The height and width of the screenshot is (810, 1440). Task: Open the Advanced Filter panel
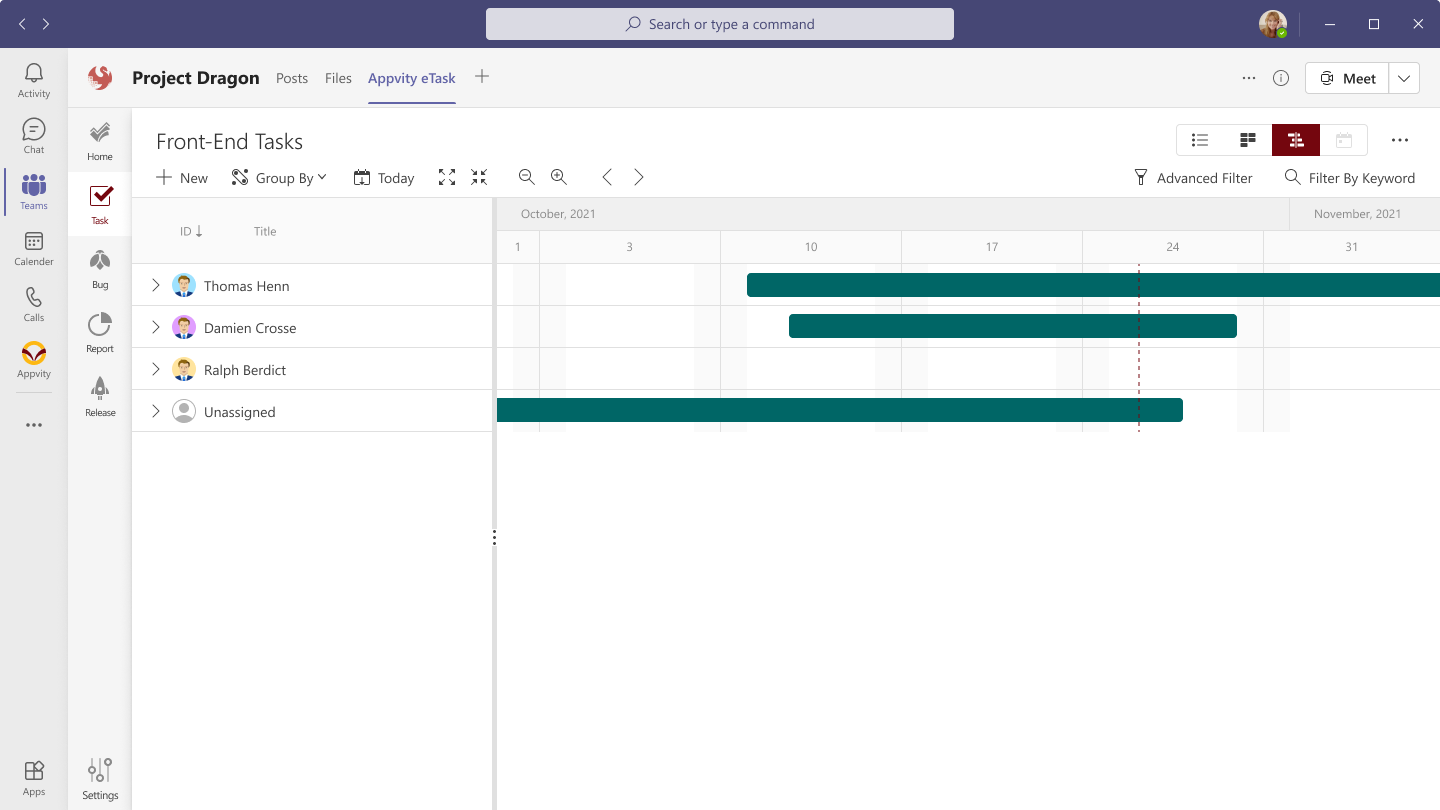click(x=1194, y=177)
